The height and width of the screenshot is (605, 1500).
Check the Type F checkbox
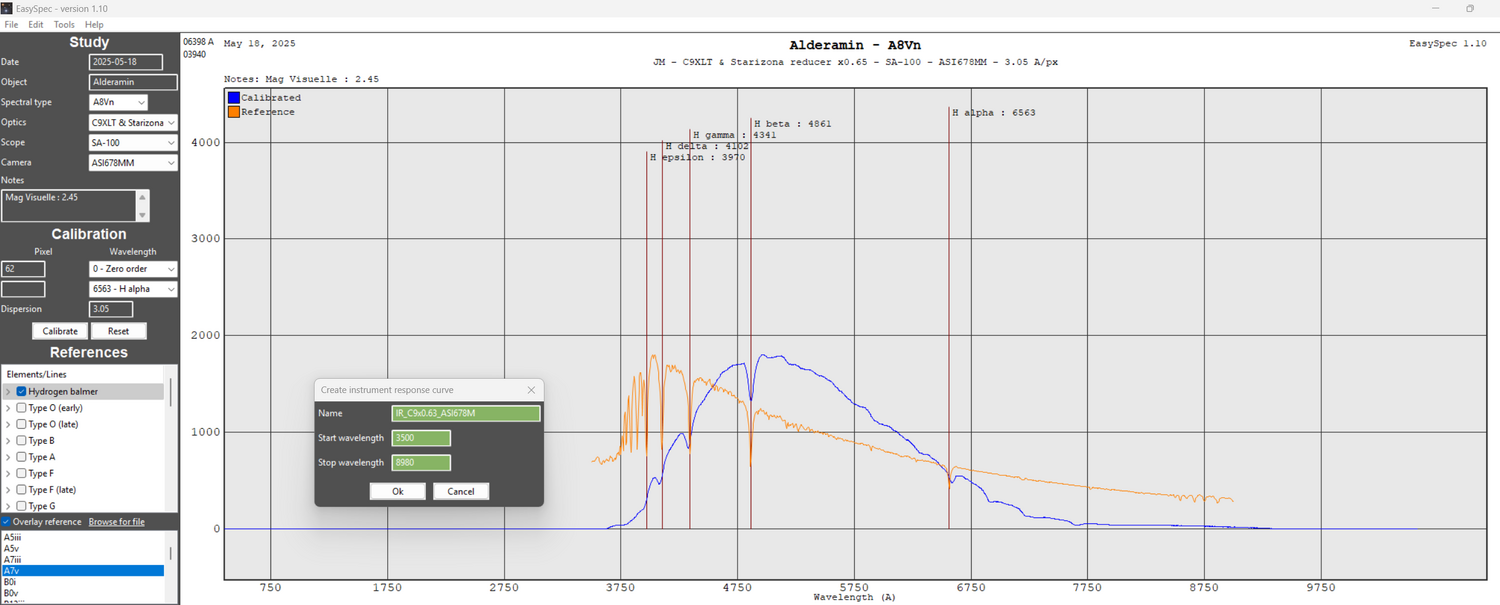[22, 474]
